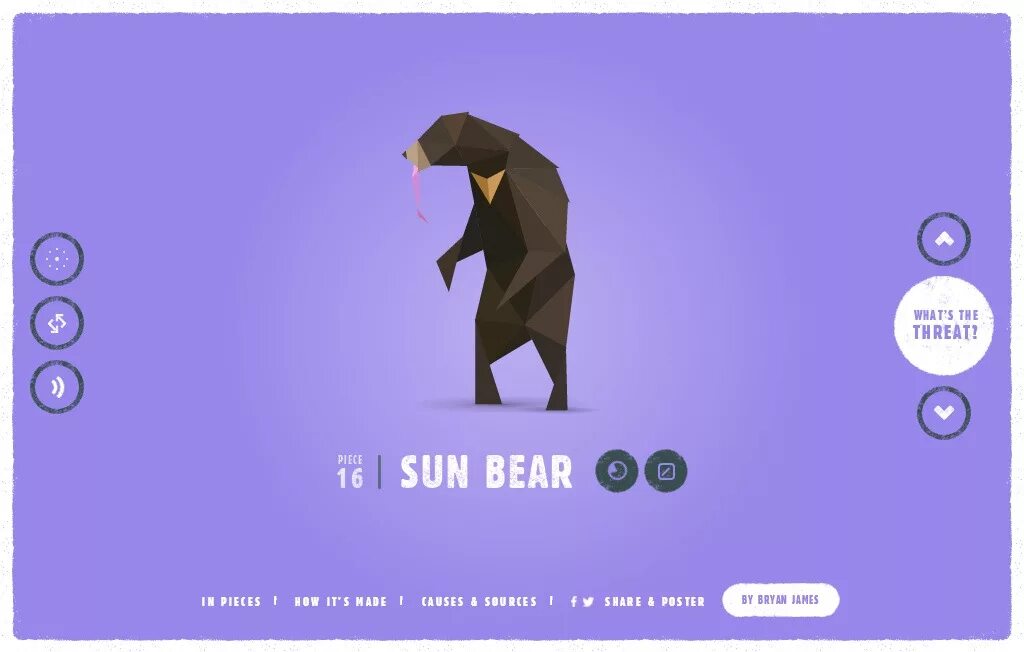Viewport: 1024px width, 652px height.
Task: Open the In Pieces footer link
Action: [231, 601]
